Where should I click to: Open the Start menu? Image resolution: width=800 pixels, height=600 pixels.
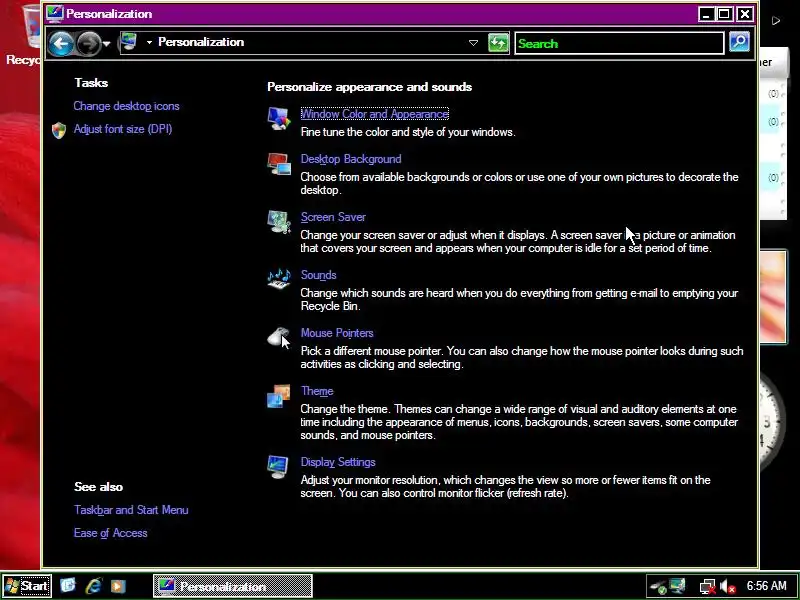pos(27,586)
